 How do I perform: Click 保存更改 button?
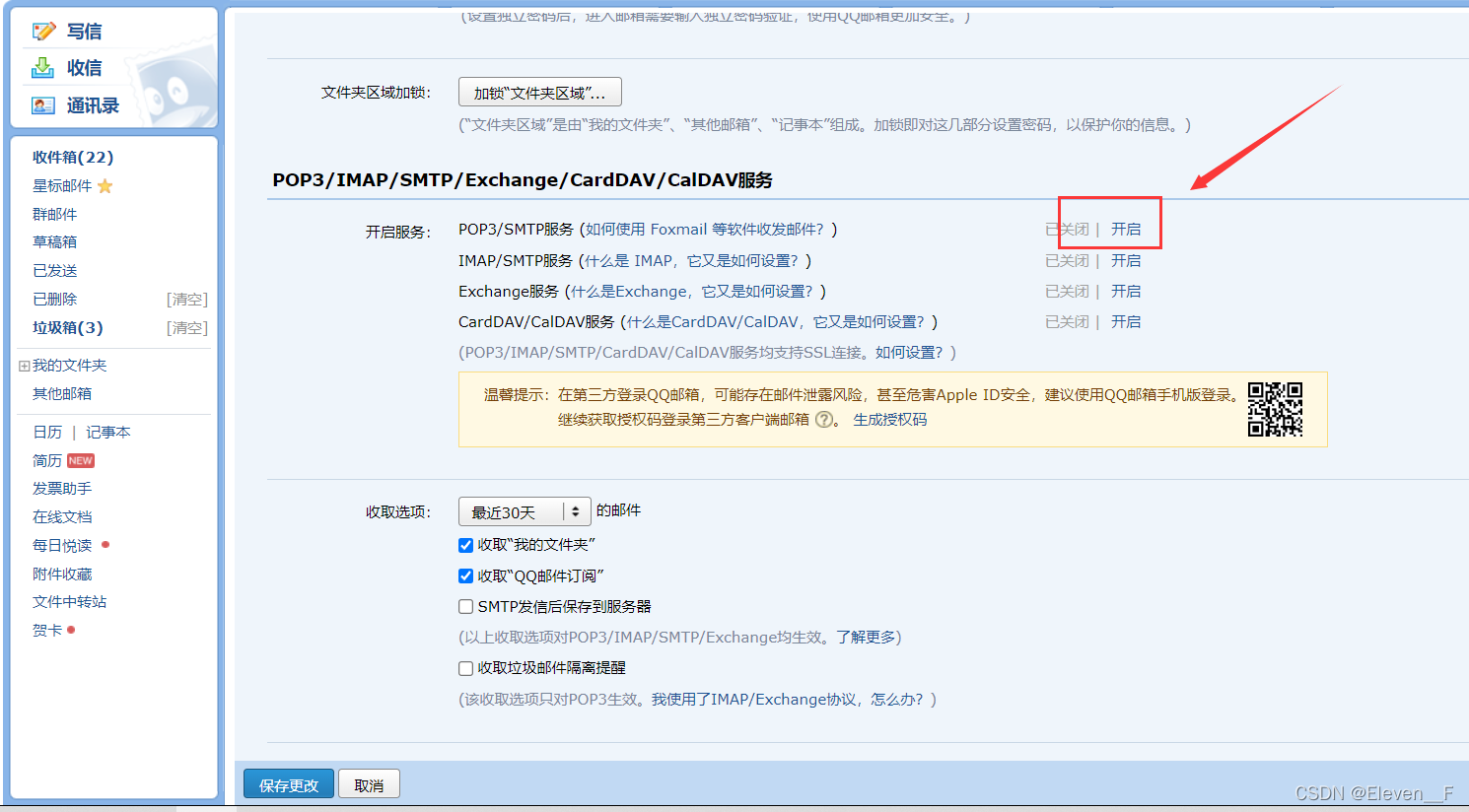(289, 784)
